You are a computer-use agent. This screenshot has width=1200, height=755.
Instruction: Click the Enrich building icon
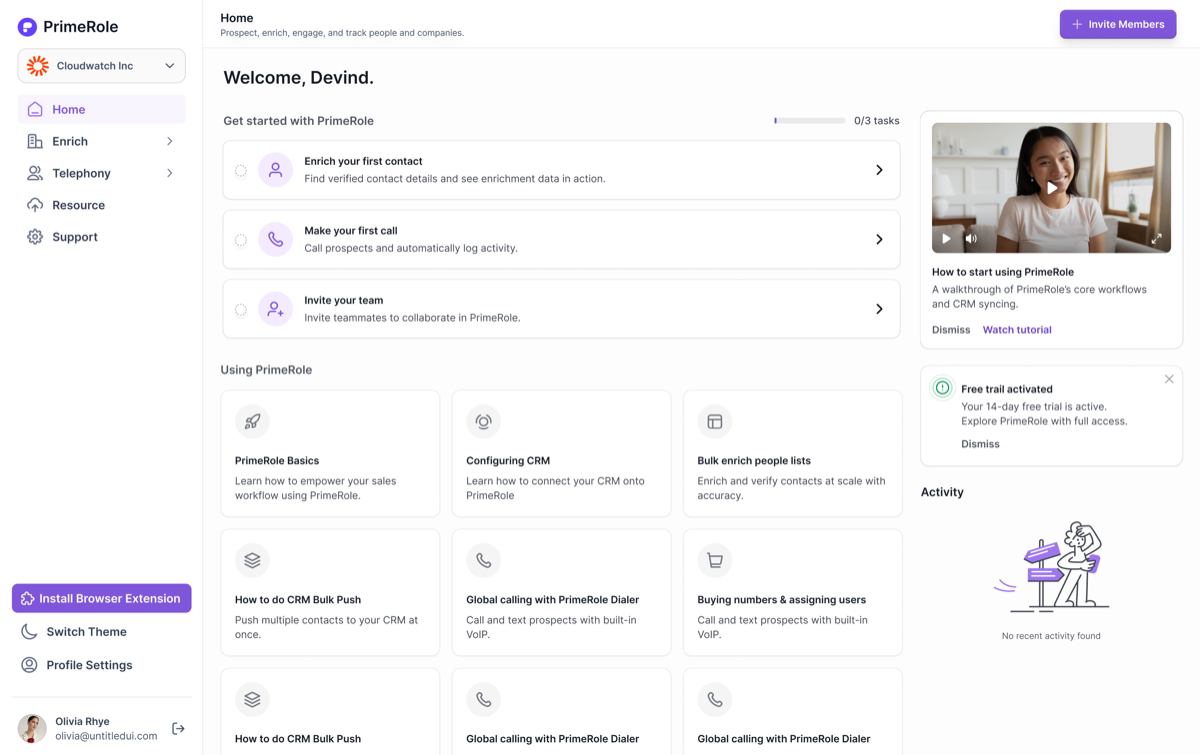[x=35, y=141]
